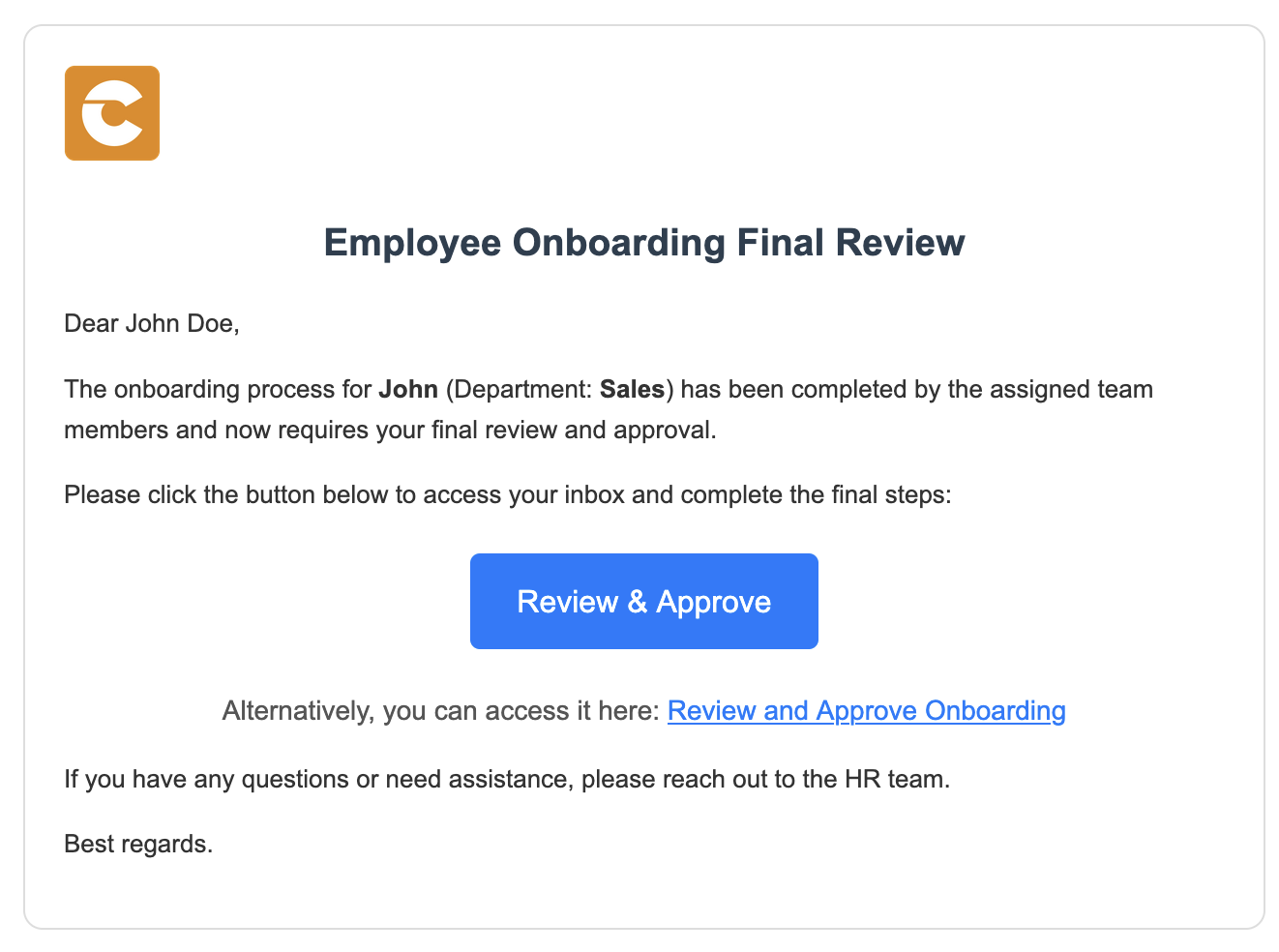
Task: Click 'complete the final steps:' phrase
Action: pos(816,495)
